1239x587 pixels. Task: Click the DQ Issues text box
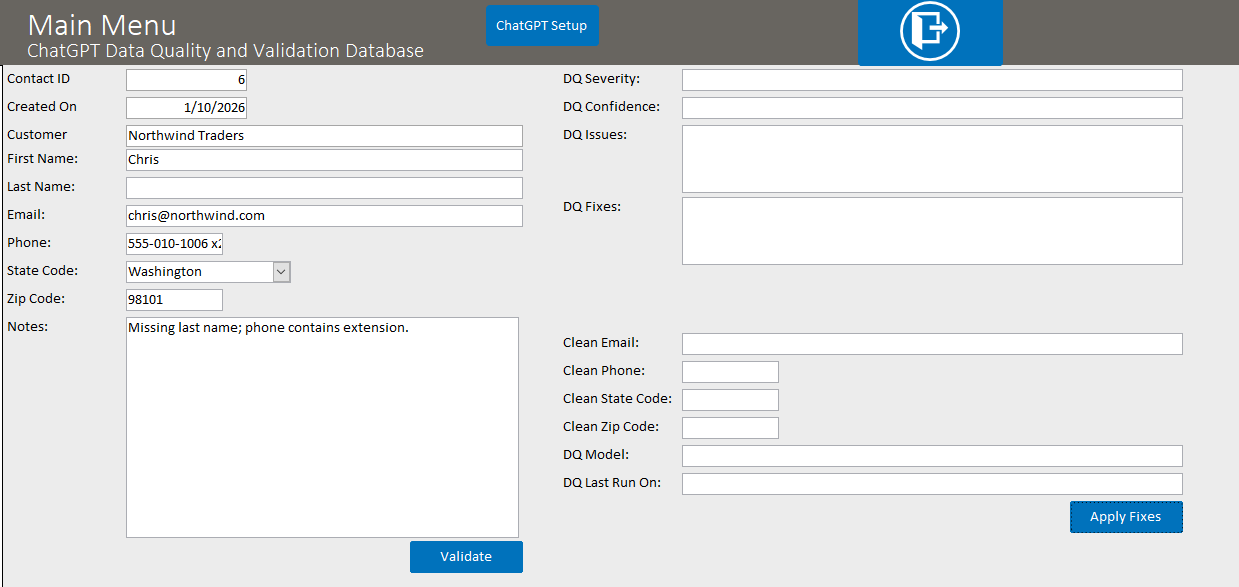[x=931, y=159]
